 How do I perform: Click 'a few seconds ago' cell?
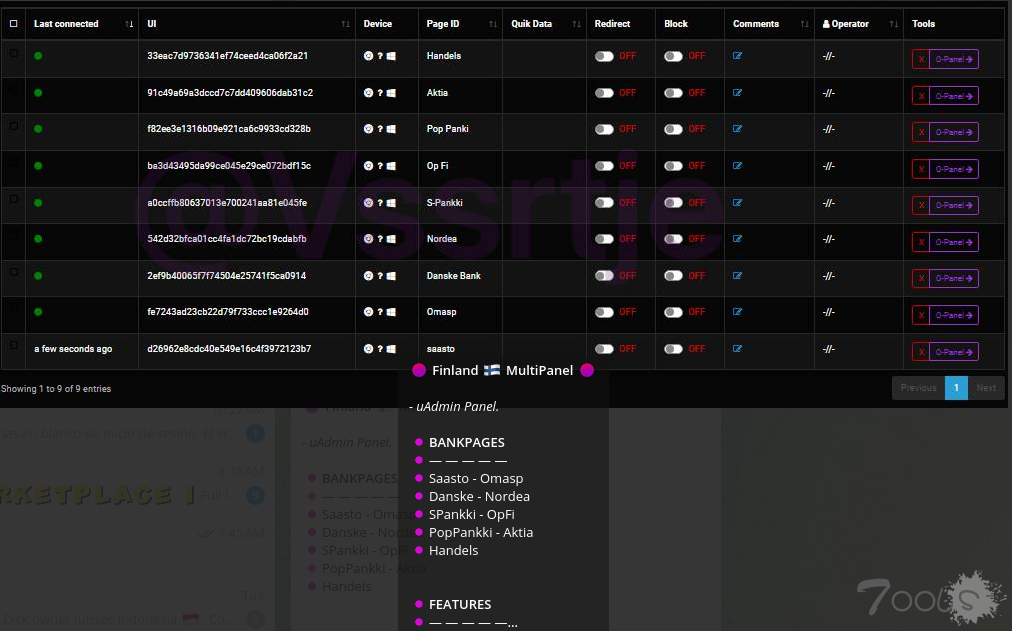coord(73,349)
